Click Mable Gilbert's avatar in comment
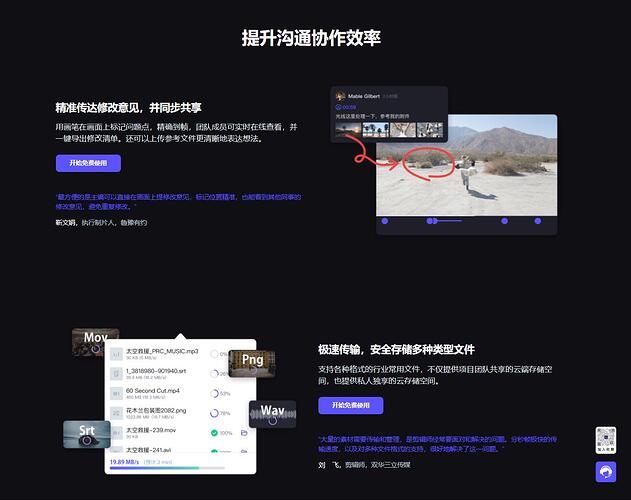The image size is (631, 500). [x=340, y=96]
